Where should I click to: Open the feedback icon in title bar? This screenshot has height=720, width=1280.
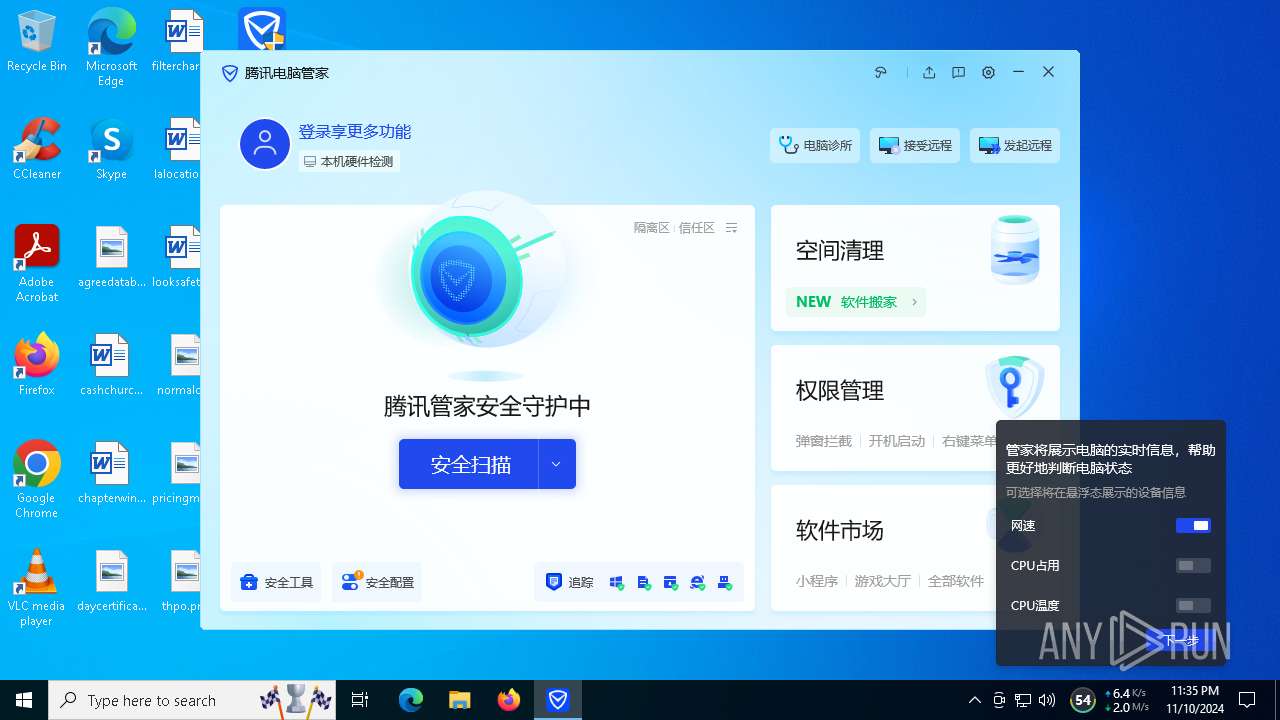(x=958, y=73)
